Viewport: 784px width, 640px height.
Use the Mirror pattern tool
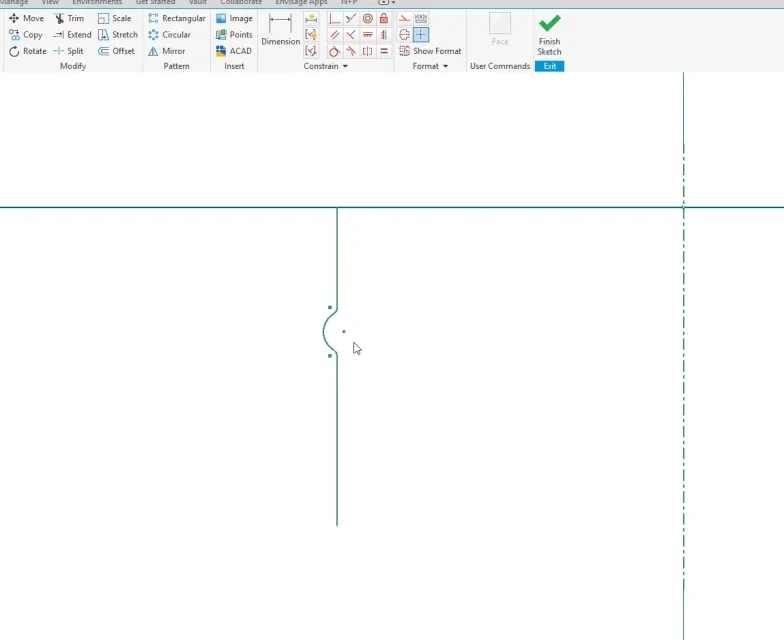point(167,51)
